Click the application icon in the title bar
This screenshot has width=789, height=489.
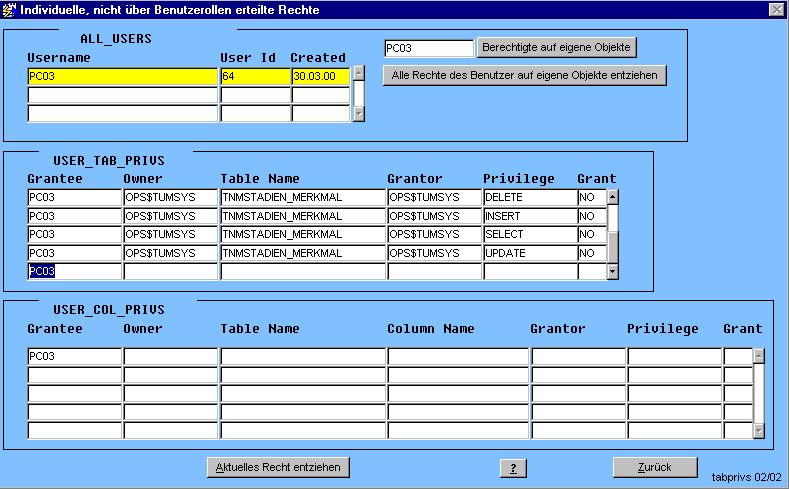click(x=10, y=9)
